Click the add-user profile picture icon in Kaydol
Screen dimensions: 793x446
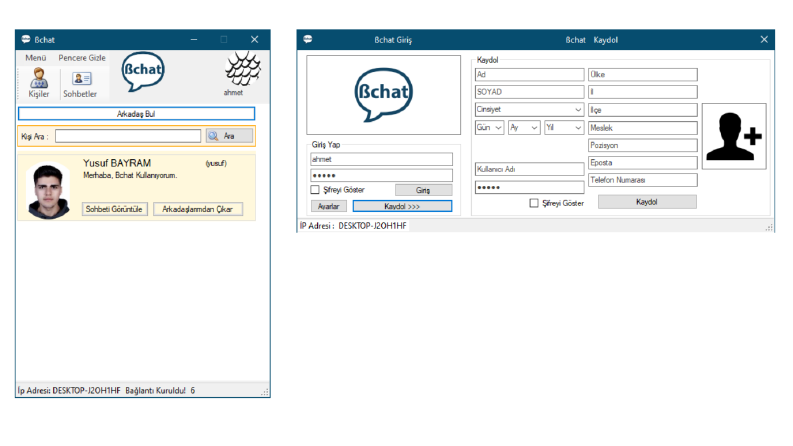click(734, 137)
